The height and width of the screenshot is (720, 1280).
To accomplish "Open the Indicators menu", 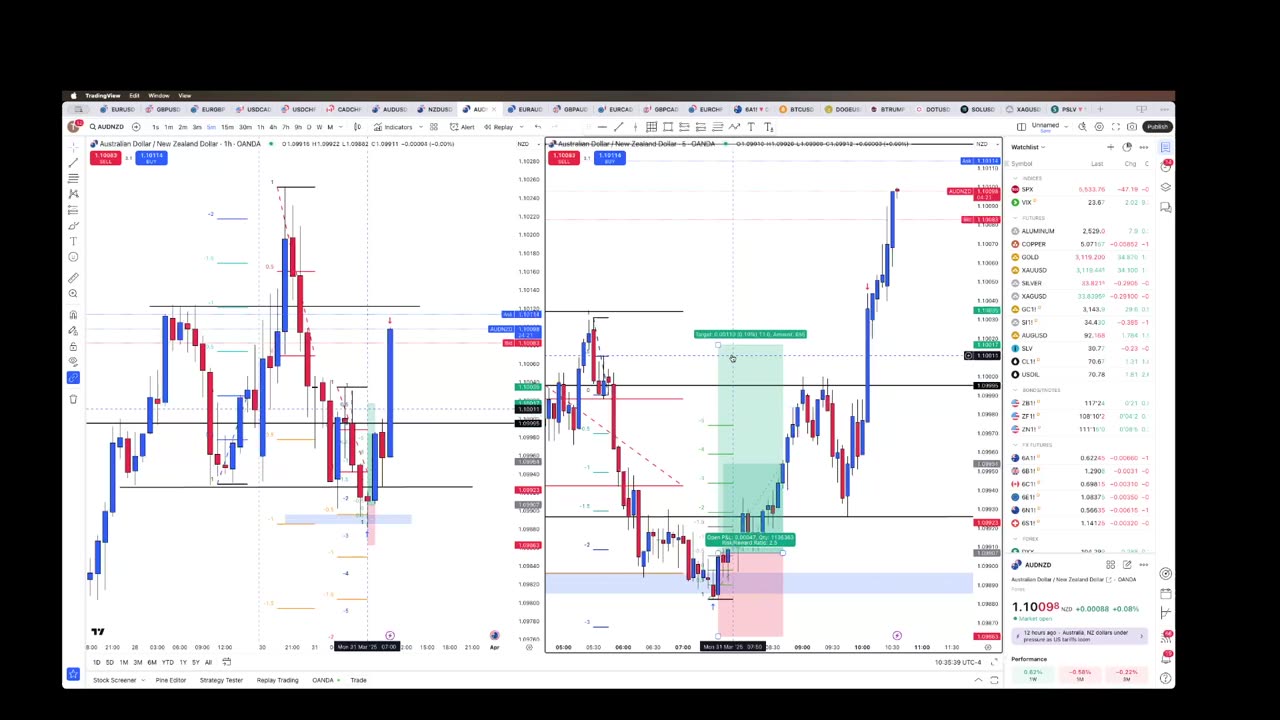I will [x=393, y=127].
